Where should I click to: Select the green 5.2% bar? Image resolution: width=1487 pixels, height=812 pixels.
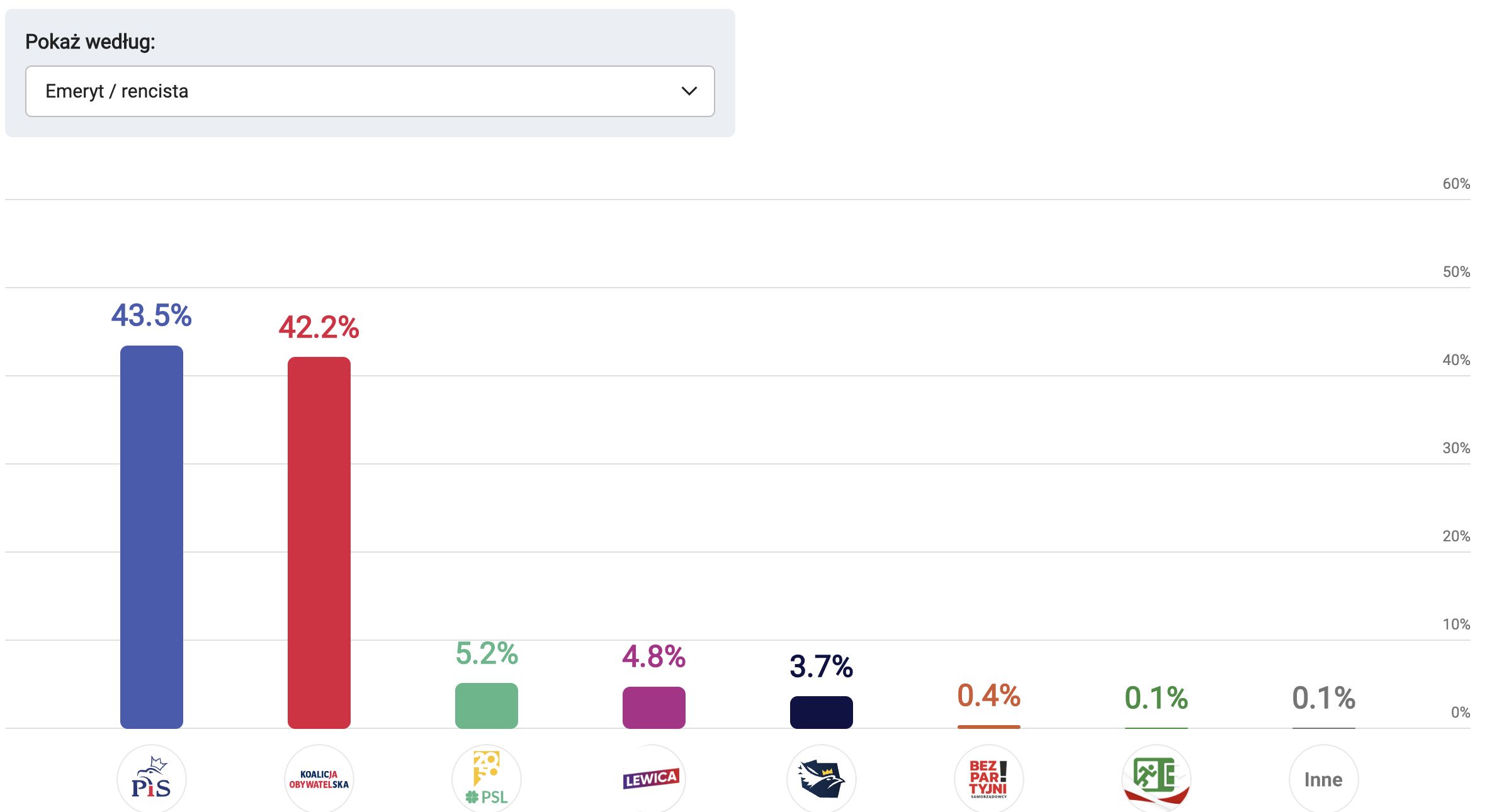click(x=487, y=706)
